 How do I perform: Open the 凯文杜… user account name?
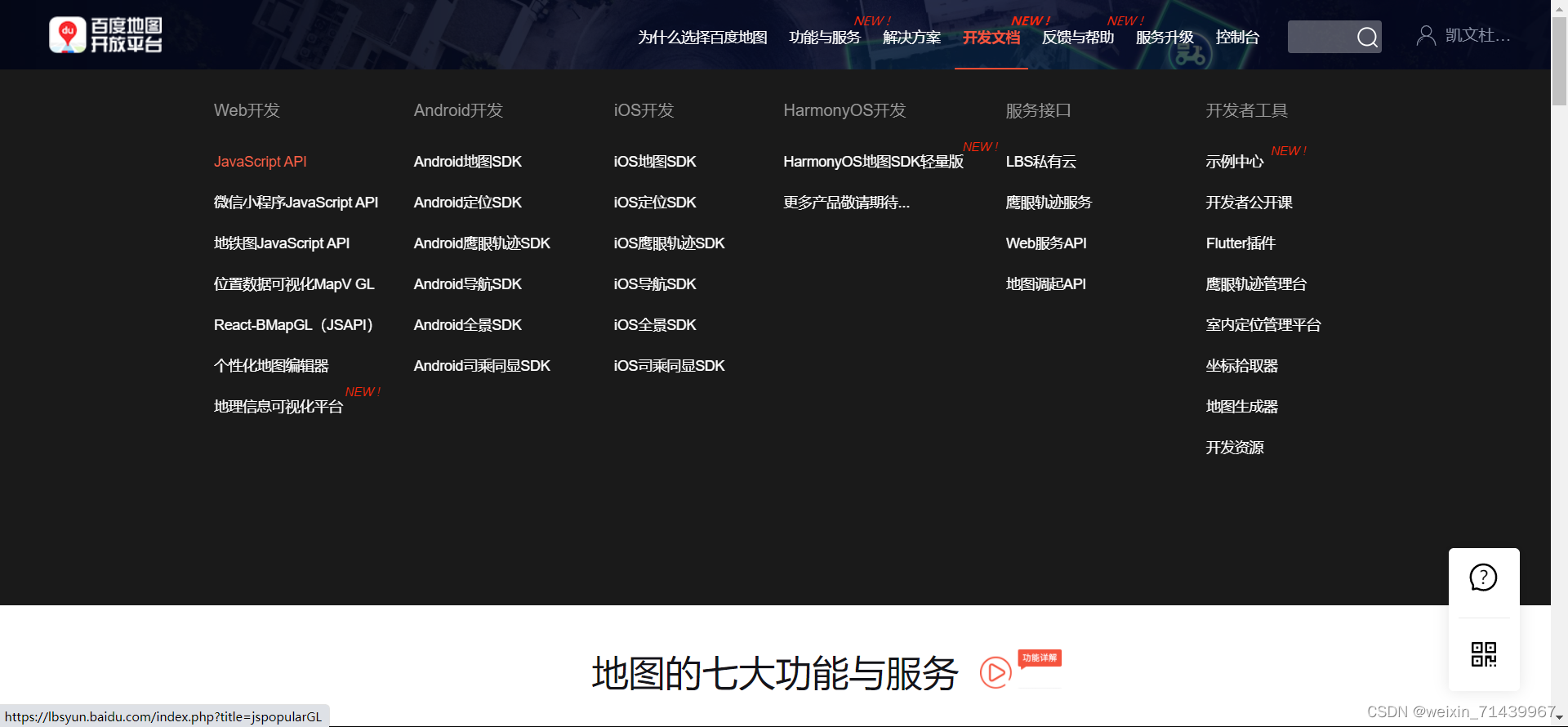click(1477, 35)
